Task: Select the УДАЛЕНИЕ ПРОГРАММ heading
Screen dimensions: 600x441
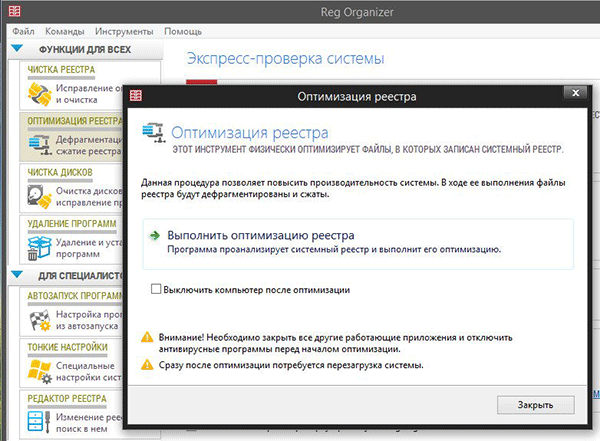Action: coord(72,224)
